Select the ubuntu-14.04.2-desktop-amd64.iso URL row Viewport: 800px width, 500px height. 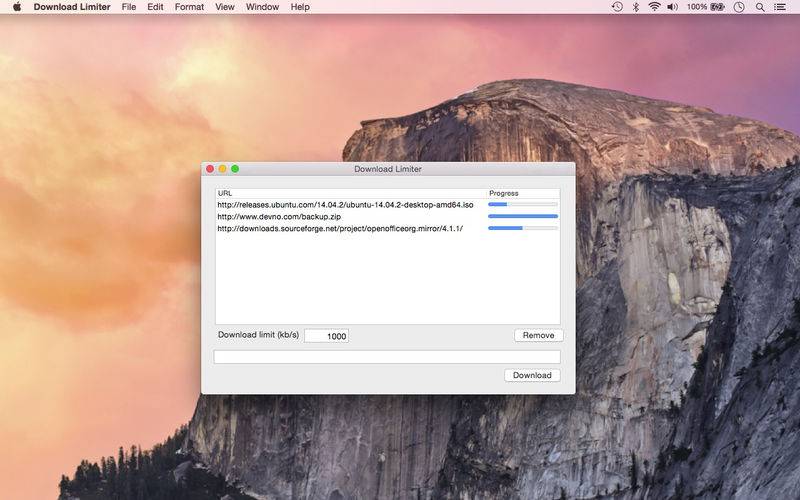[x=388, y=205]
